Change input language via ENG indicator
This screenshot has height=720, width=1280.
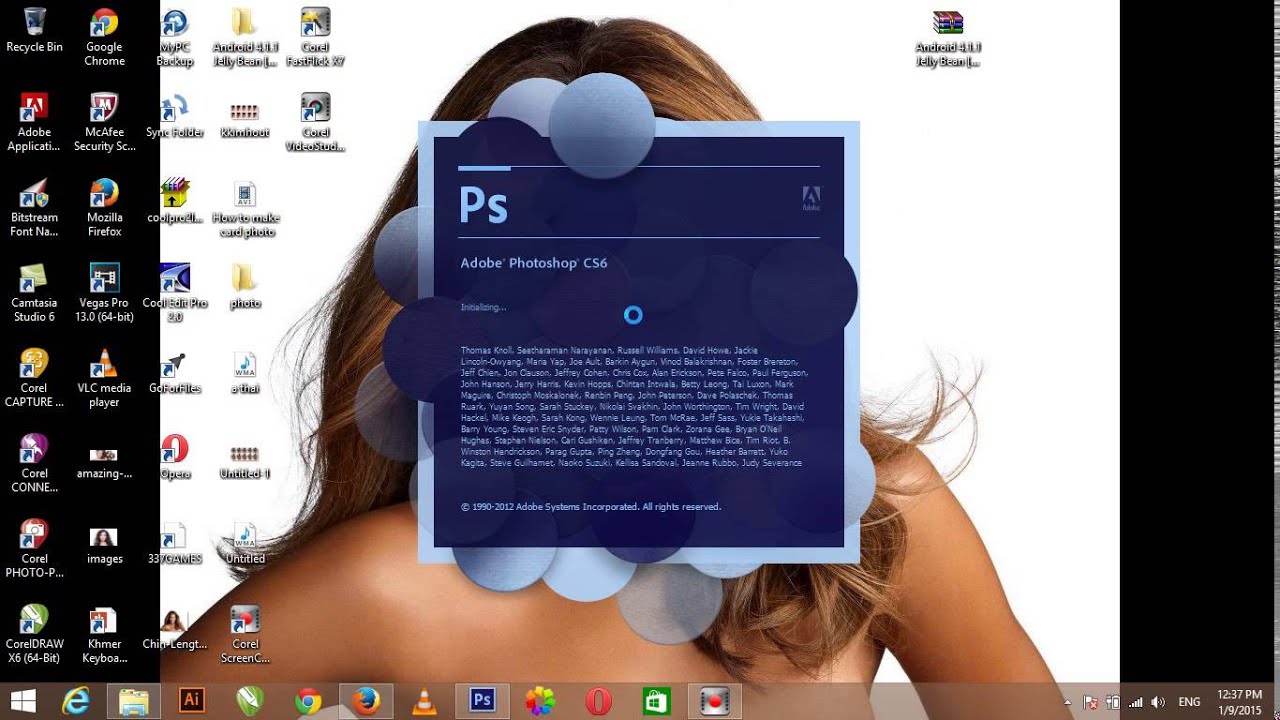pyautogui.click(x=1190, y=702)
